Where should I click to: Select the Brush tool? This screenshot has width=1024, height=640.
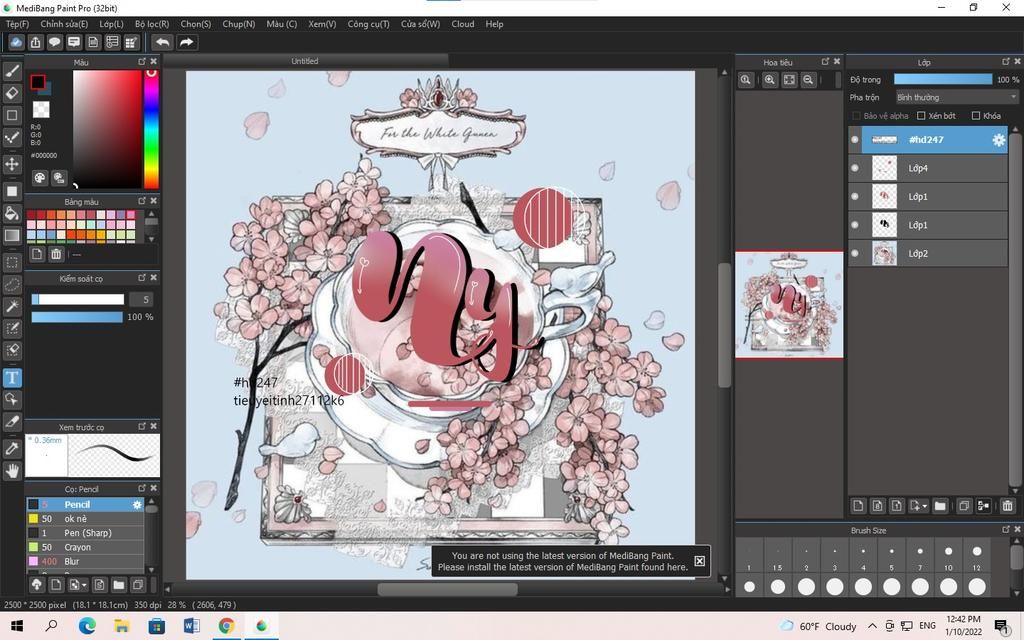click(12, 71)
